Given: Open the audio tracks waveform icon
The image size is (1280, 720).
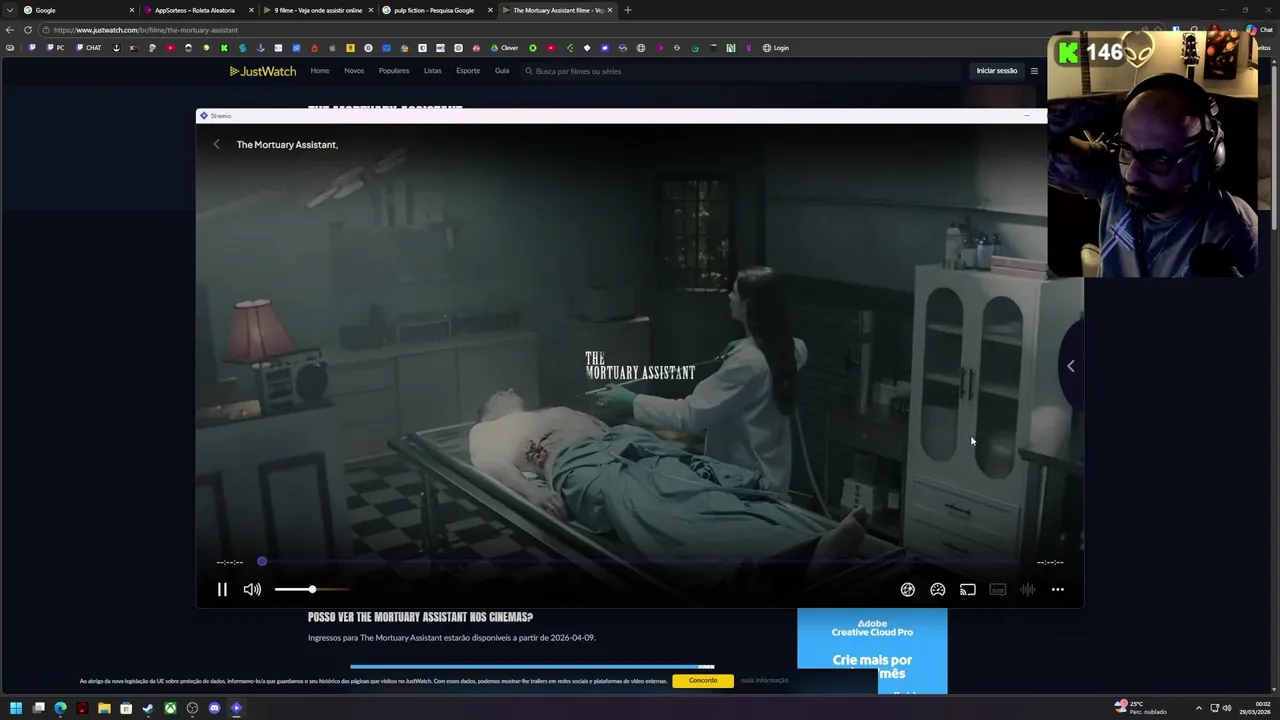Looking at the screenshot, I should click(1027, 590).
